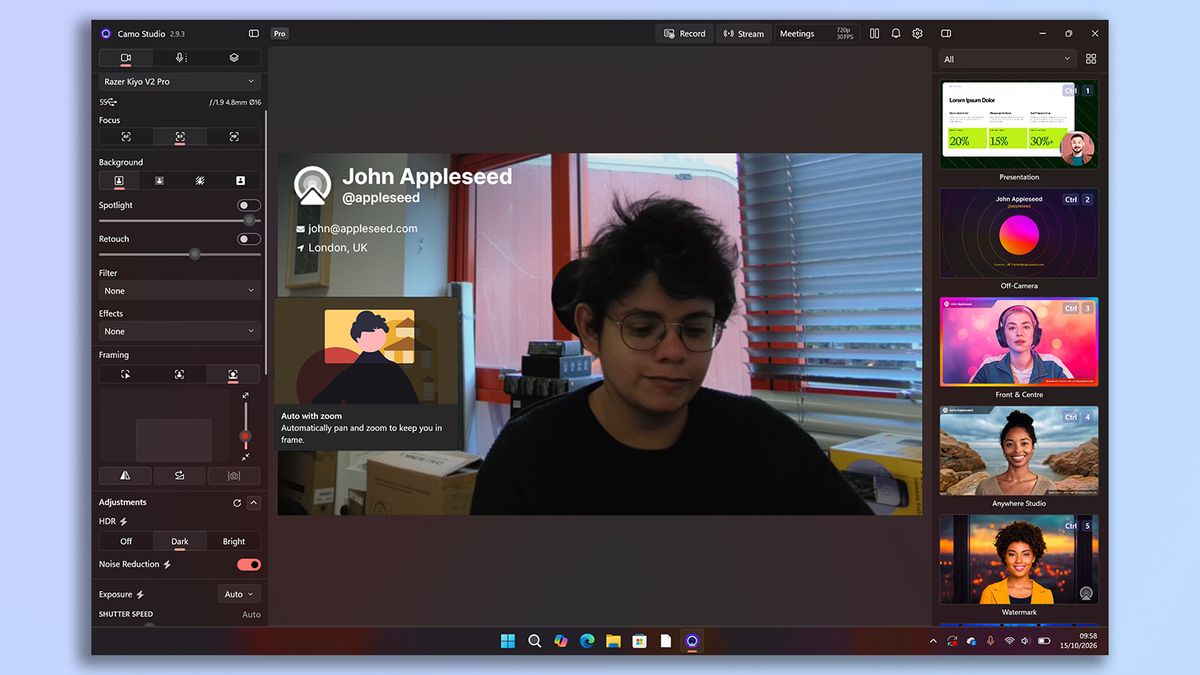Image resolution: width=1200 pixels, height=675 pixels.
Task: Open the Exposure Auto dropdown
Action: click(x=239, y=594)
